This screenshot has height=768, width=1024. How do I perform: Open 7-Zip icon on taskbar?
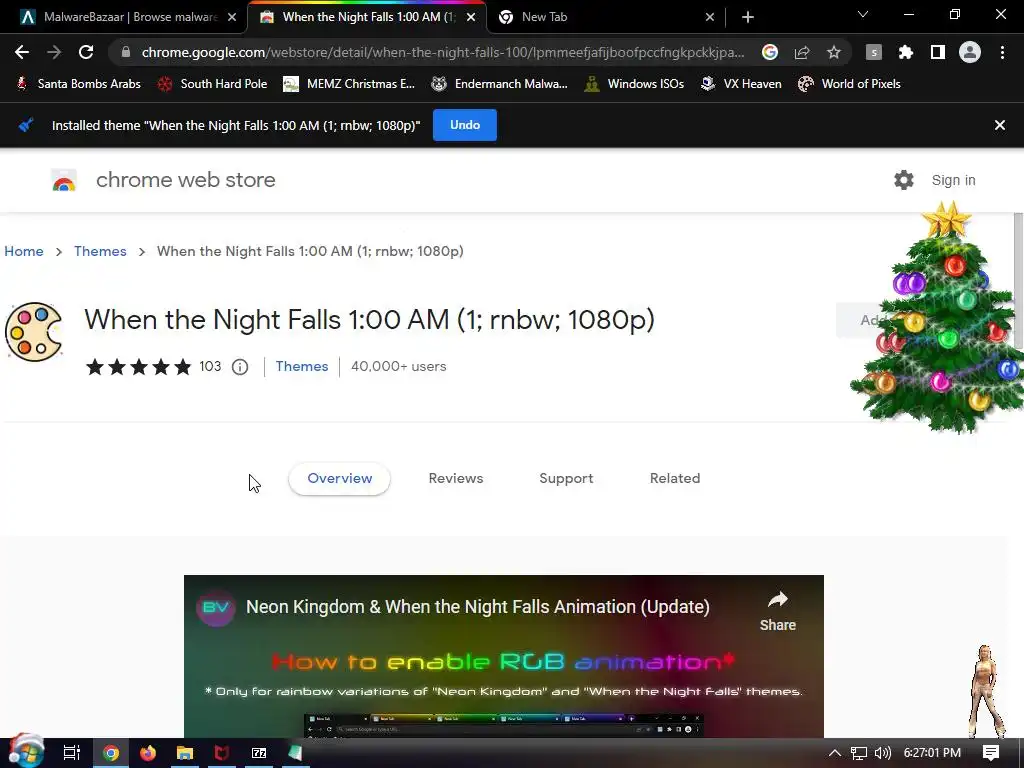pyautogui.click(x=259, y=753)
